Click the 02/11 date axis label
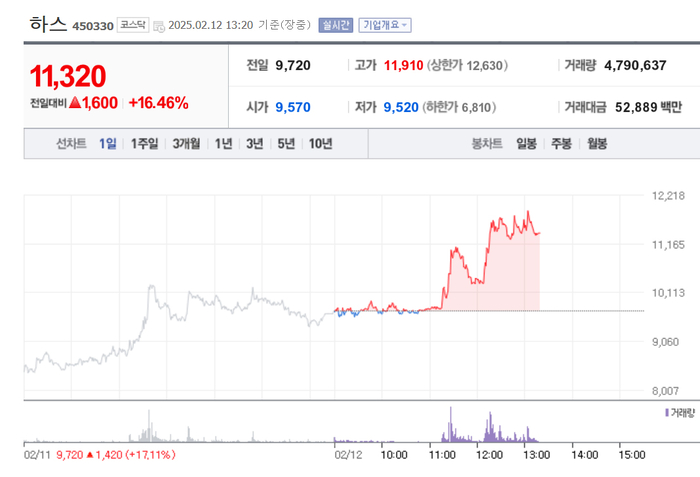 [37, 455]
